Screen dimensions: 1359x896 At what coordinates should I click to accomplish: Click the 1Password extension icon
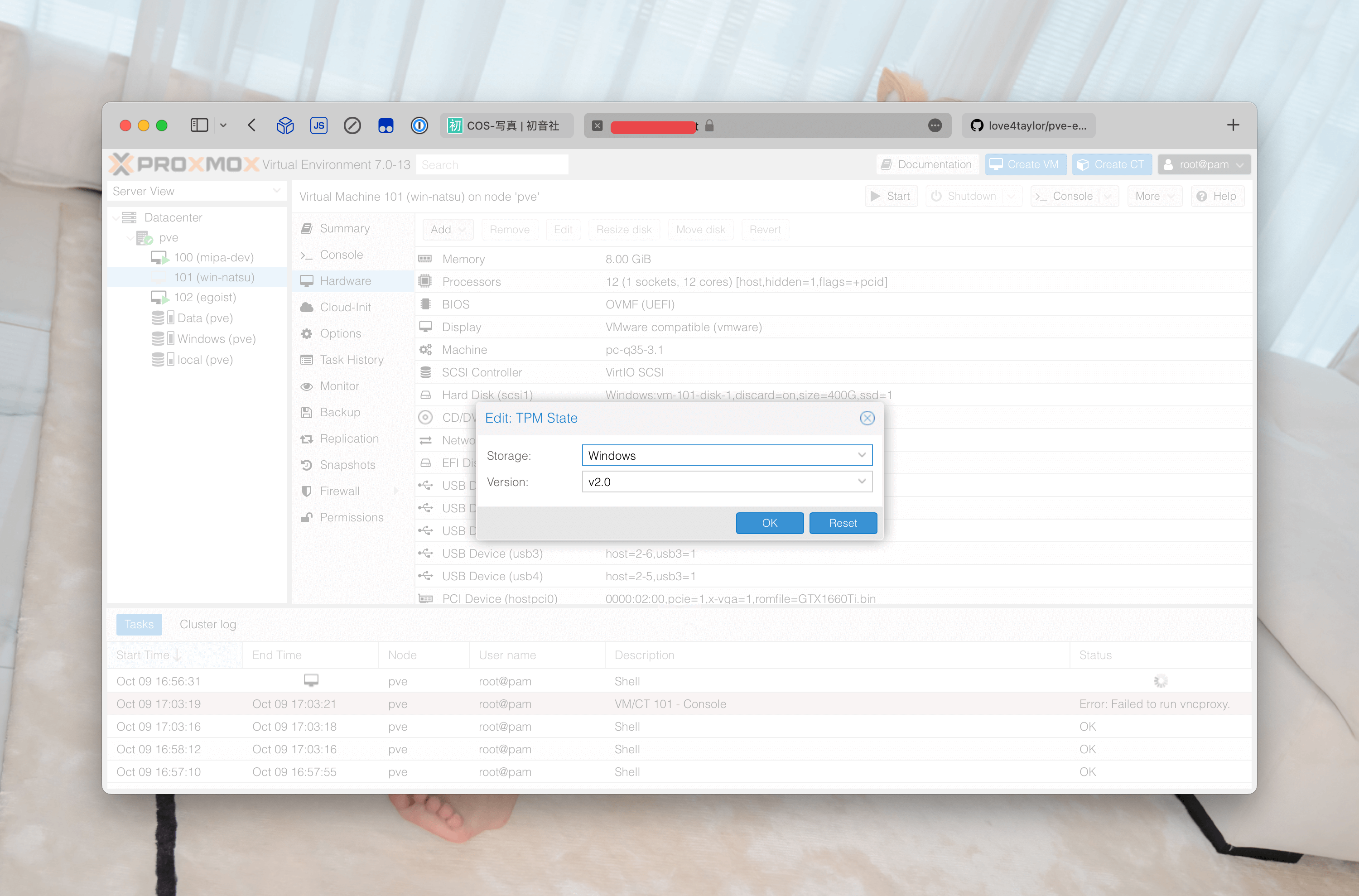419,125
